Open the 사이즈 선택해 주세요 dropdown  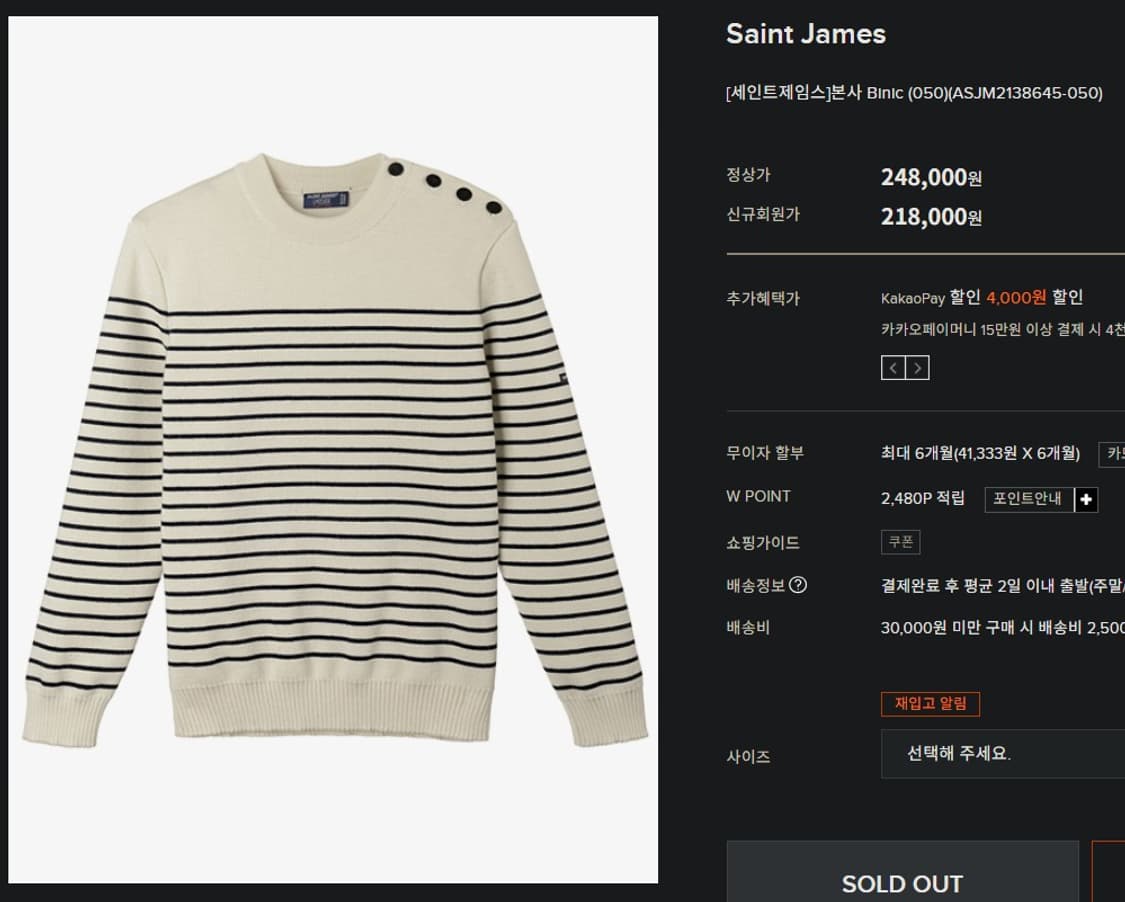(x=1002, y=754)
